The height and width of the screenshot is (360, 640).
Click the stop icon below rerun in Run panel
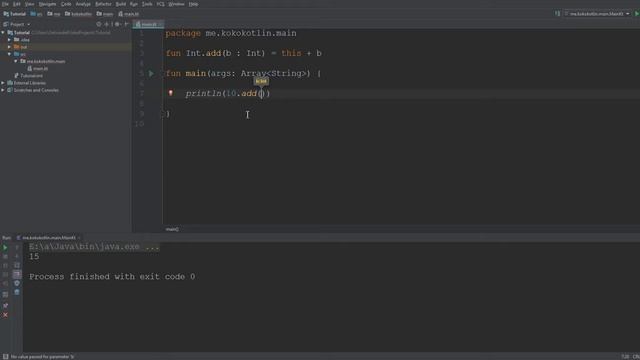(5, 256)
